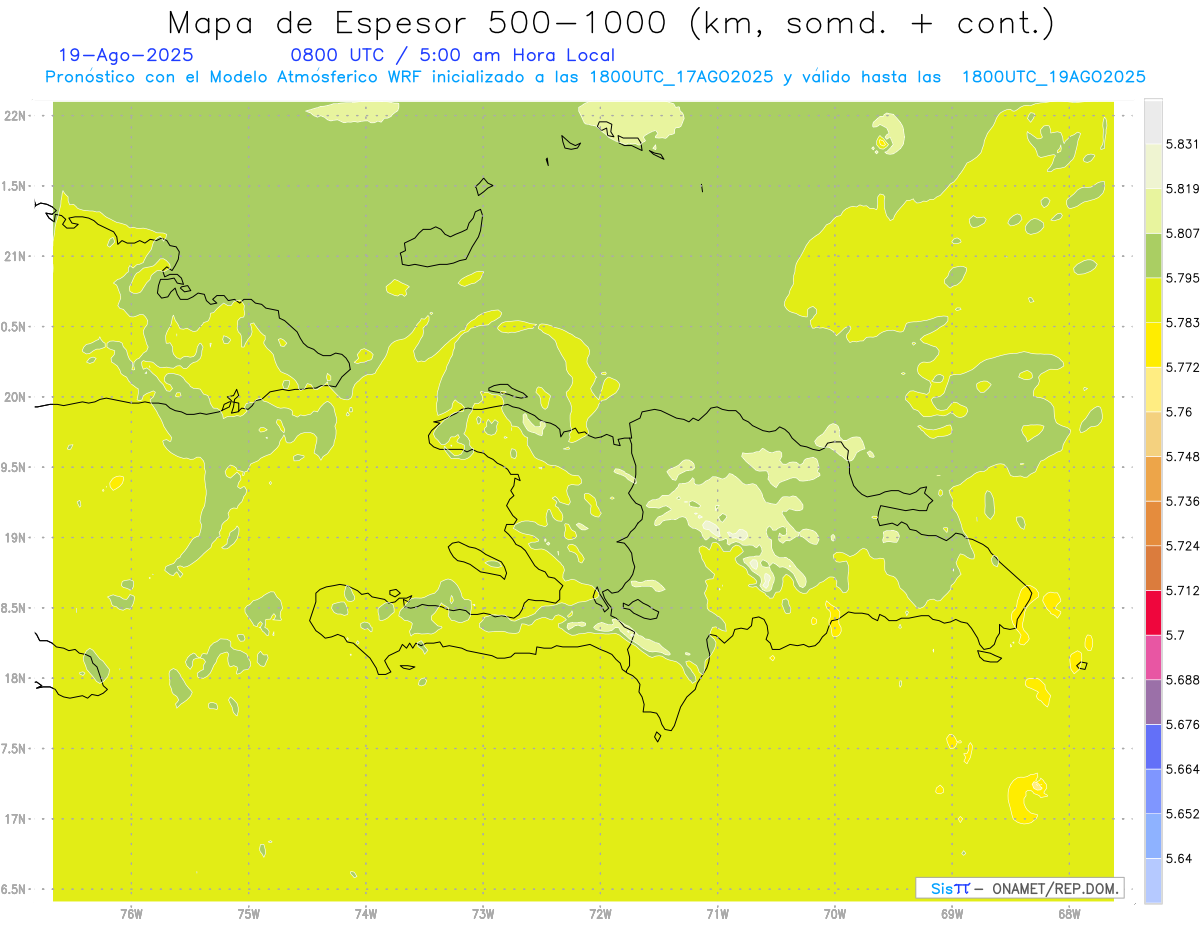Click the color bar value 5.831
The width and height of the screenshot is (1200, 927).
pos(1183,144)
